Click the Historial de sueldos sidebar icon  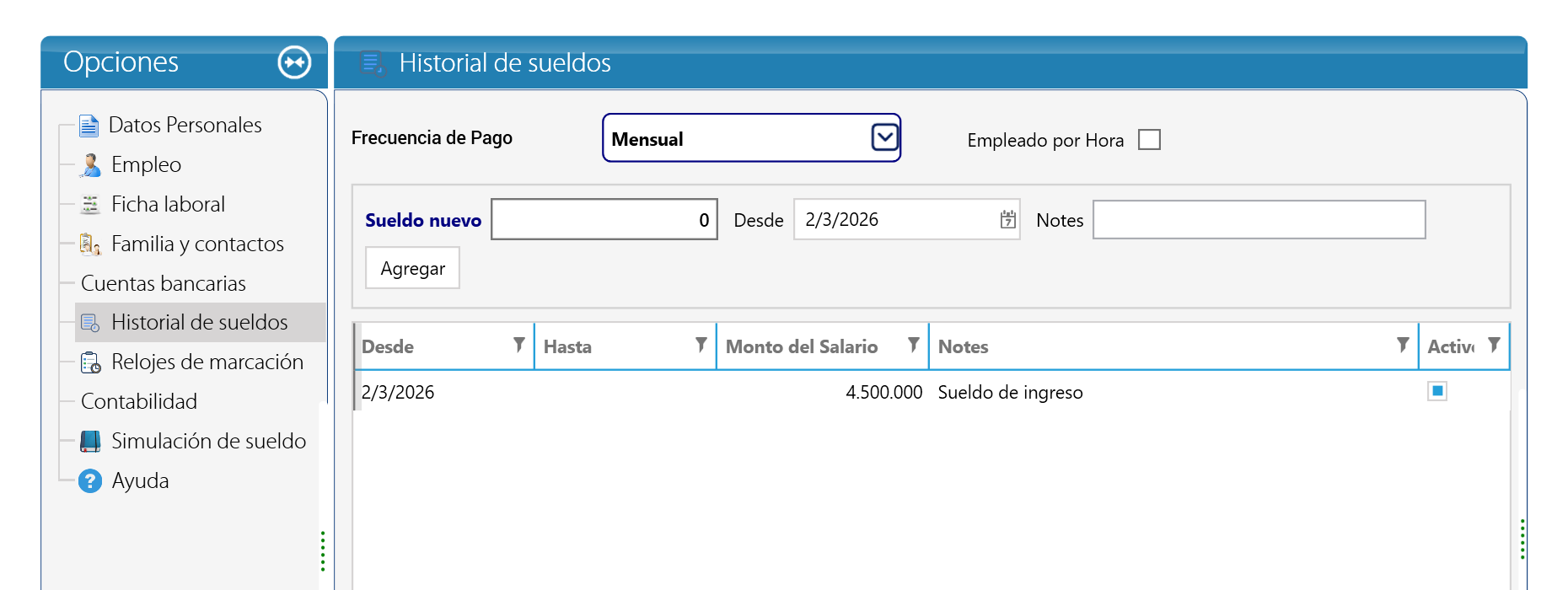point(90,323)
